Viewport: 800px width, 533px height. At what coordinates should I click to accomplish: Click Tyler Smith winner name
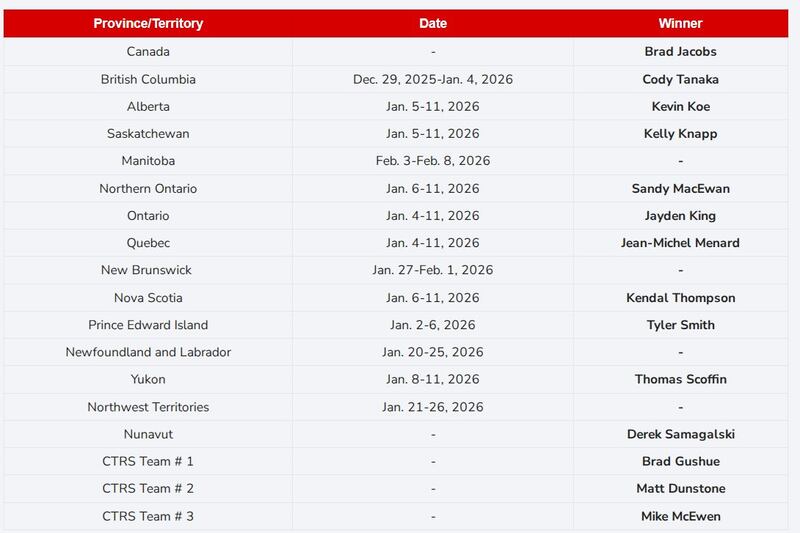coord(680,325)
